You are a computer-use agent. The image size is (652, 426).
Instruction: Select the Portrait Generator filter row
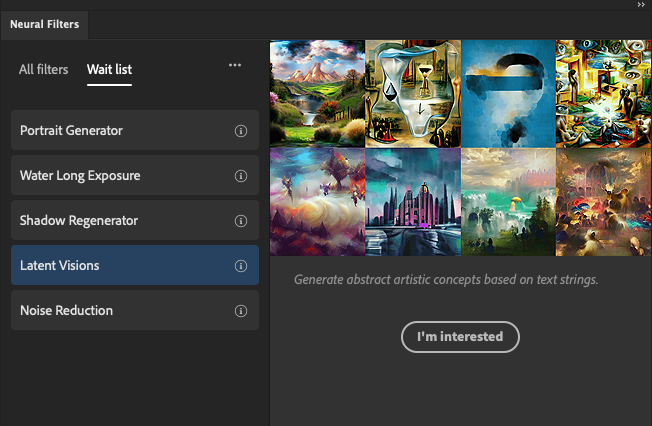coord(135,130)
